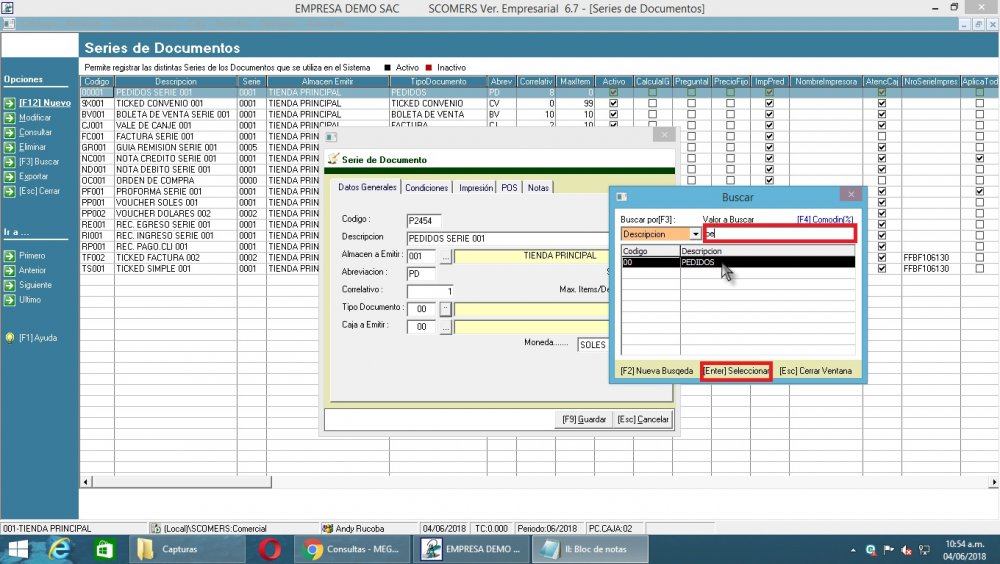The height and width of the screenshot is (564, 1000).
Task: Switch to Bloc de notas taskbar item
Action: pyautogui.click(x=590, y=549)
